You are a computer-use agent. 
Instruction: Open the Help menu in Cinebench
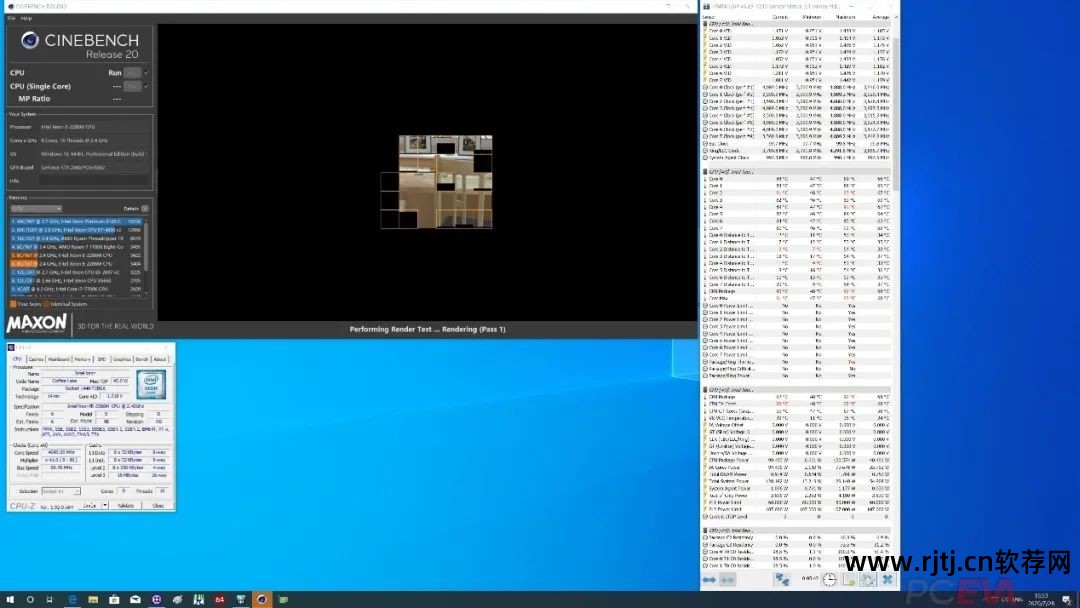[26, 19]
